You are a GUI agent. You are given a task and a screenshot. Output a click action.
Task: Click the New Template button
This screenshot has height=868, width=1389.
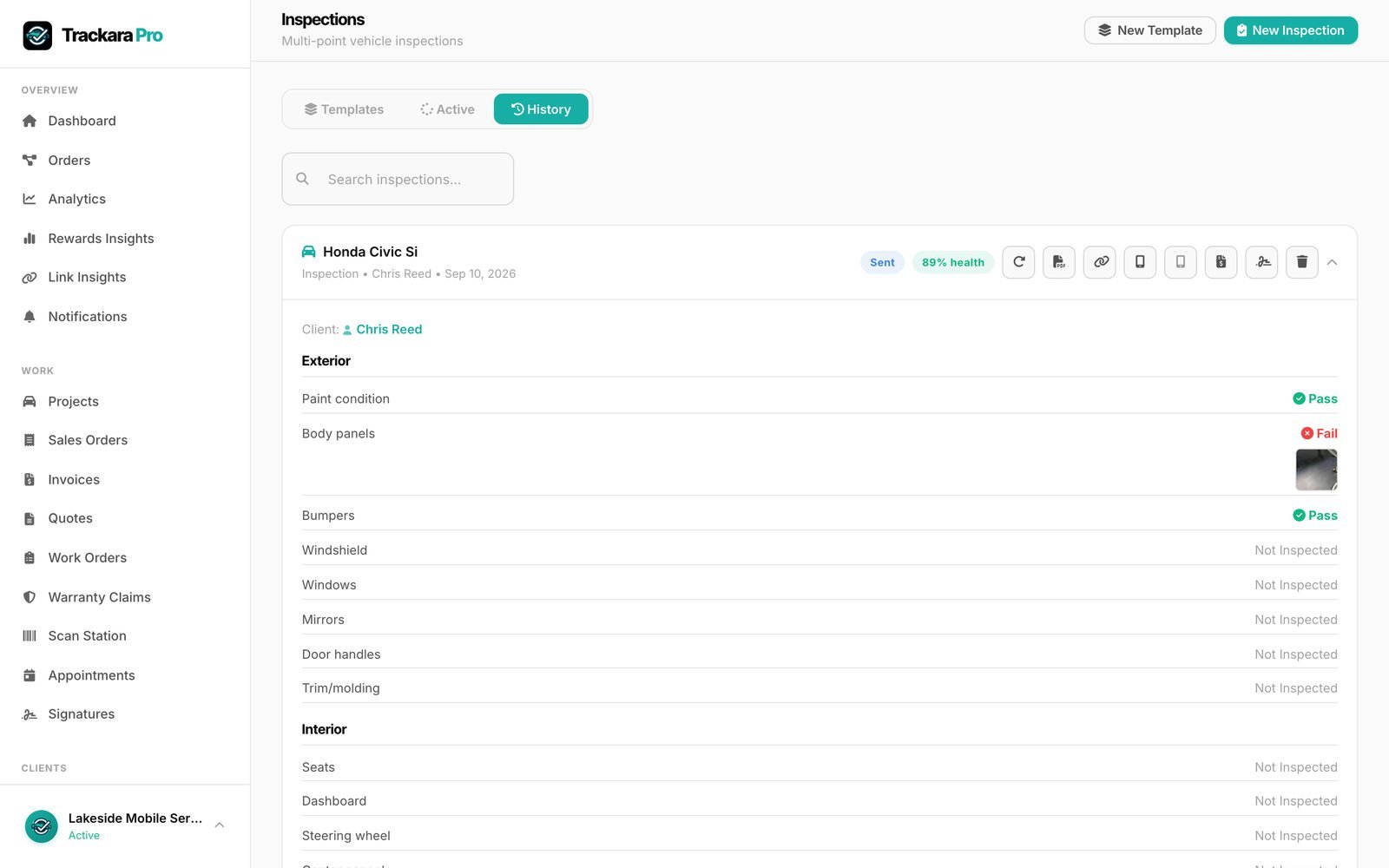coord(1149,30)
